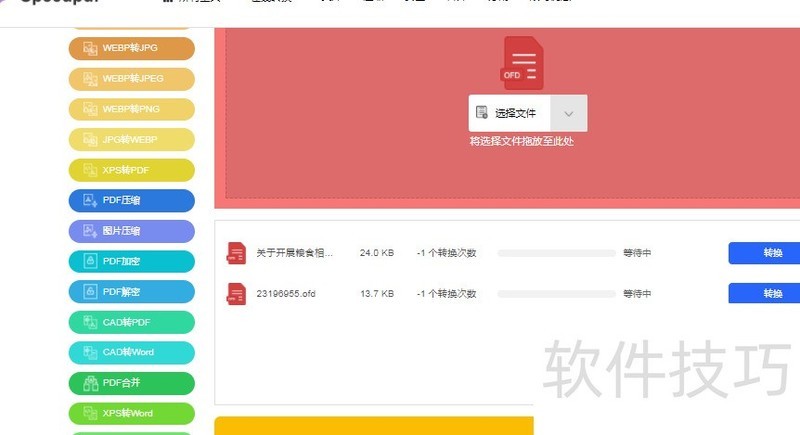Screen dimensions: 800x435
Task: Click the 图片压缩 image icon
Action: (x=90, y=231)
